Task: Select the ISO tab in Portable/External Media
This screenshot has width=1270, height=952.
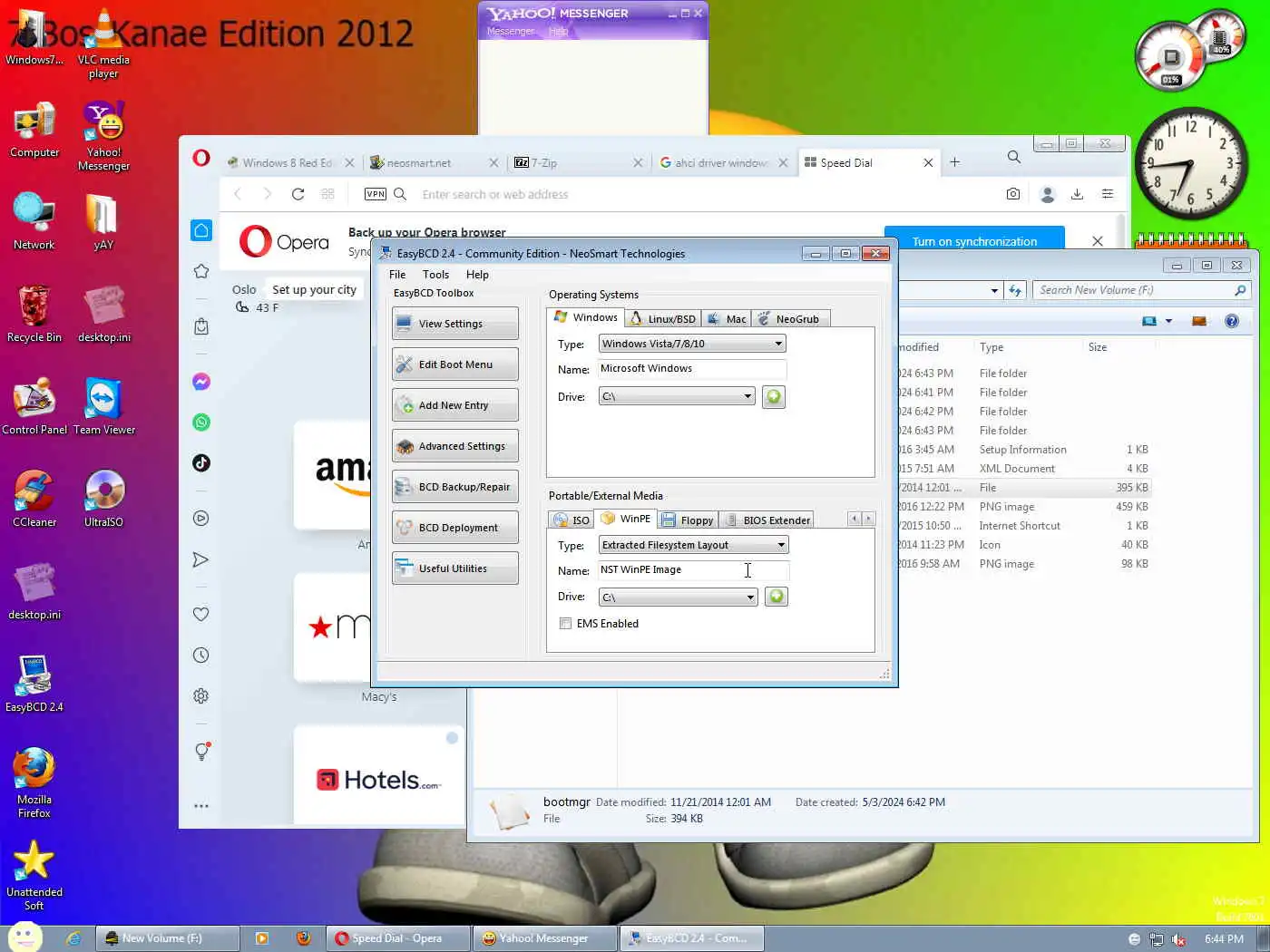Action: pyautogui.click(x=572, y=520)
